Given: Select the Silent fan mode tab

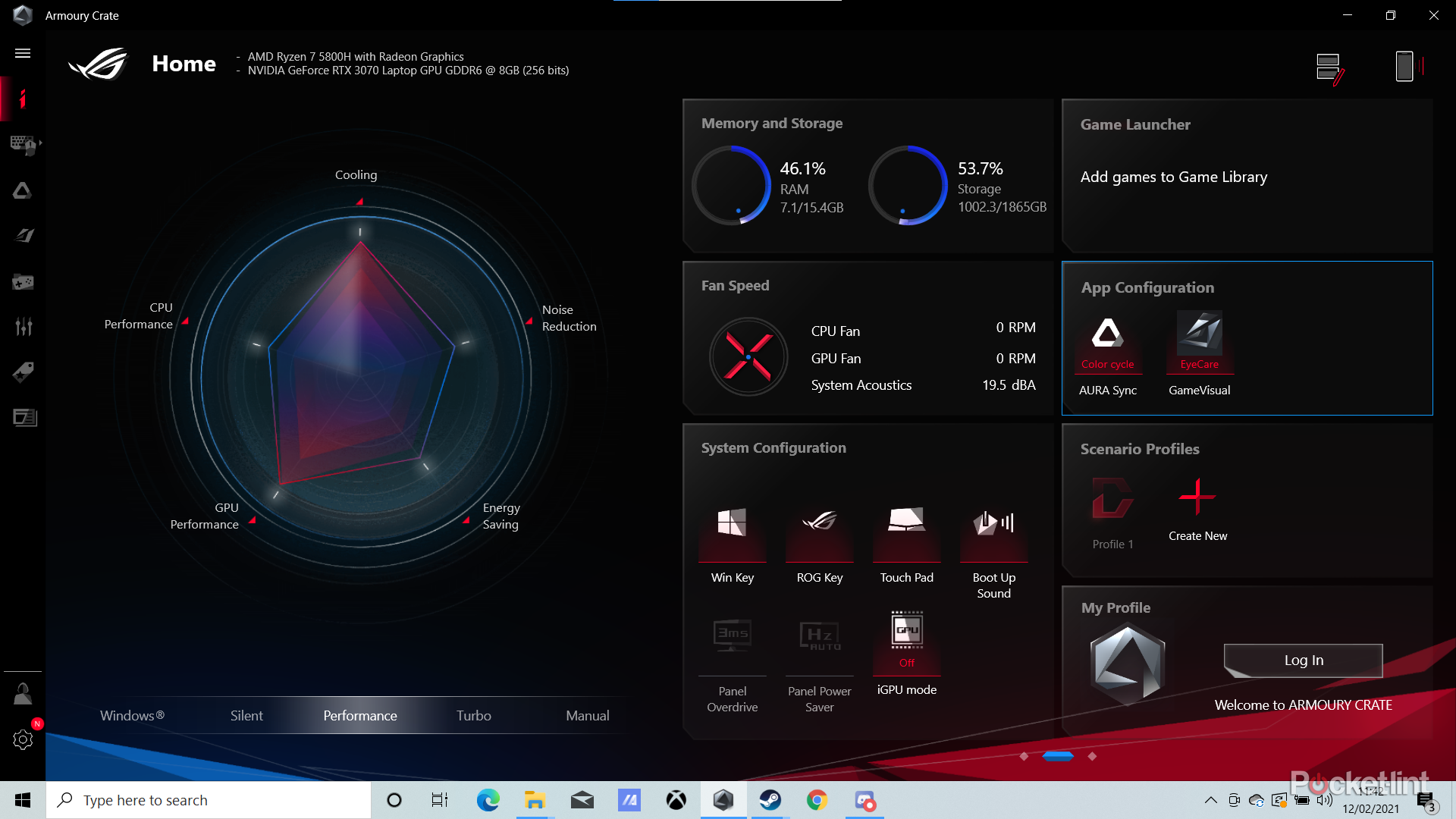Looking at the screenshot, I should pos(246,715).
